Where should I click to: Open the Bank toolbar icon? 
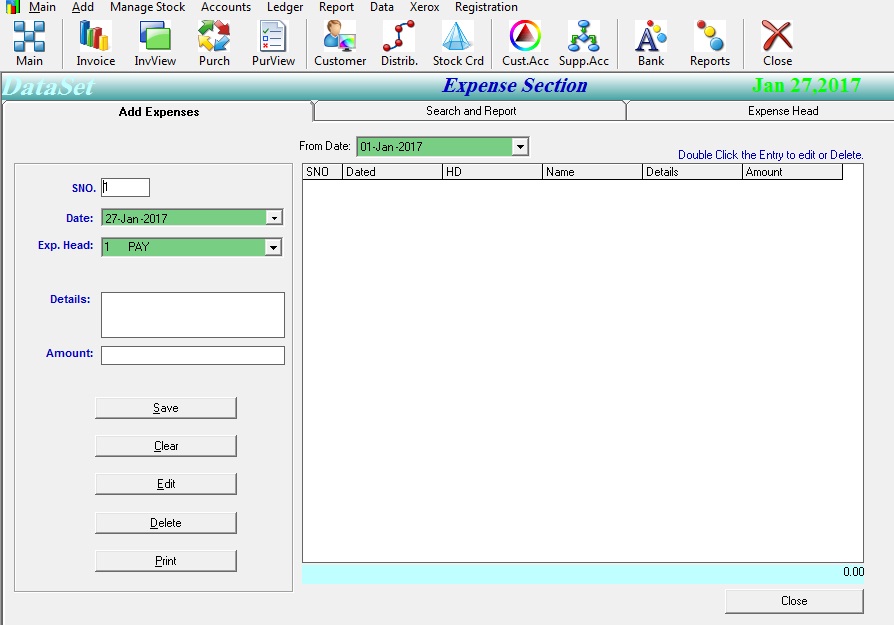[x=651, y=44]
